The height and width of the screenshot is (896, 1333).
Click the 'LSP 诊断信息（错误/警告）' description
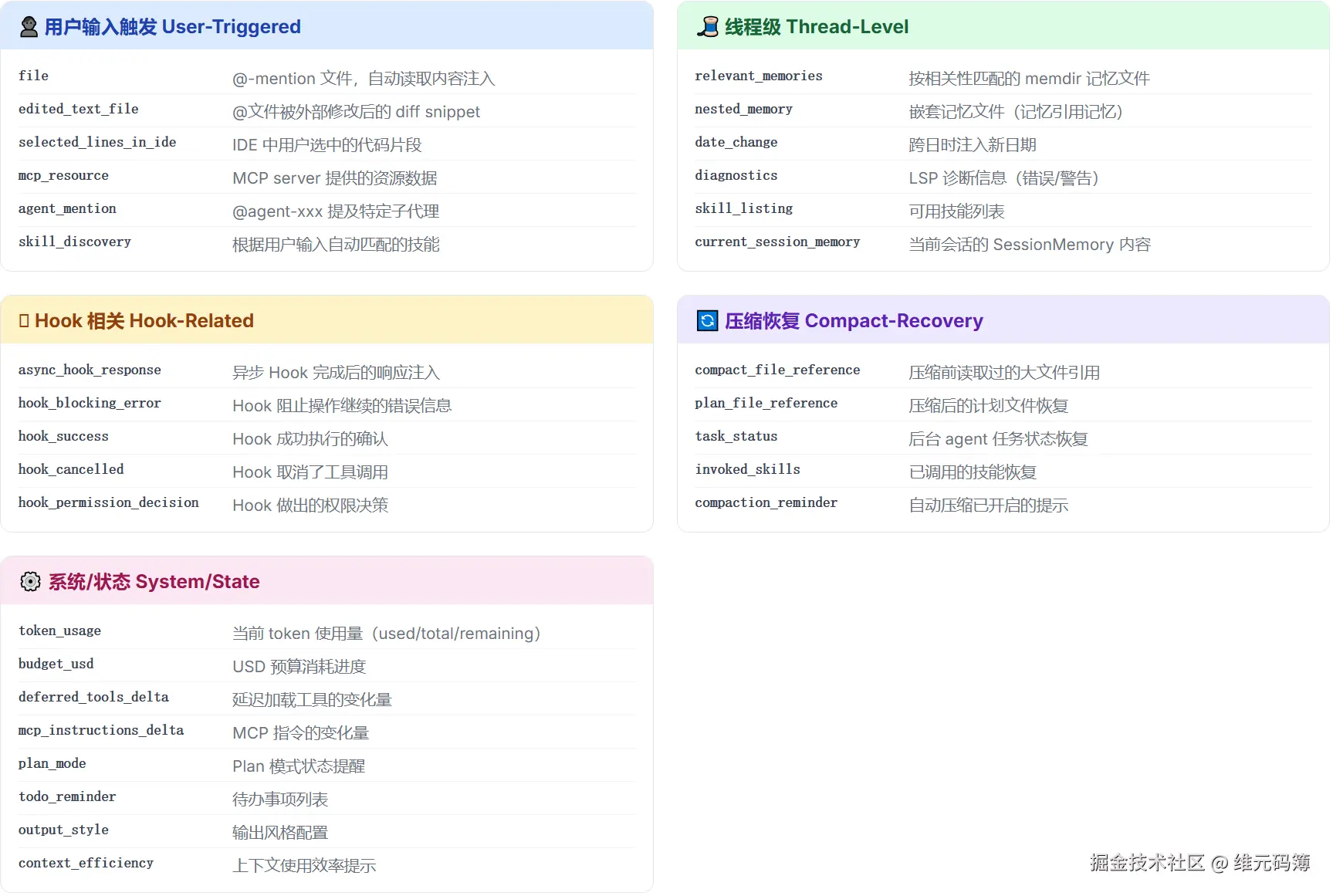[x=1004, y=178]
